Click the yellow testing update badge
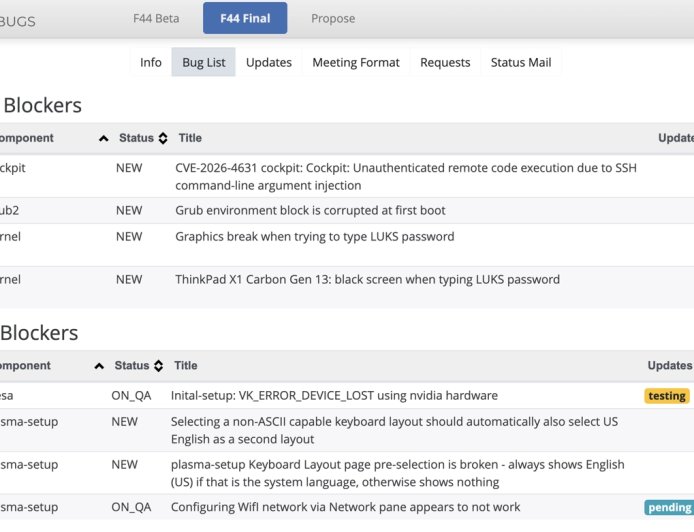This screenshot has height=532, width=694. tap(667, 396)
